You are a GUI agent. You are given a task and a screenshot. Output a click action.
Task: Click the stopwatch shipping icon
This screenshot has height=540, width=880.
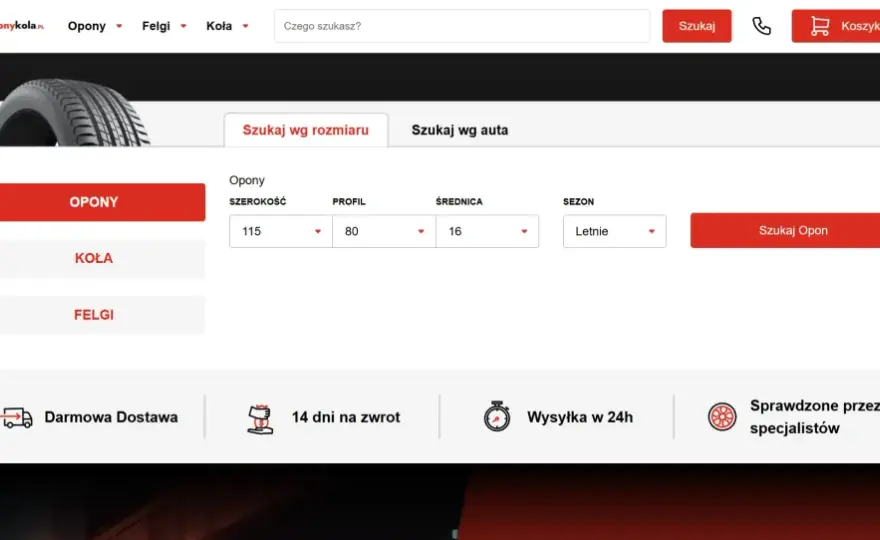click(x=497, y=417)
